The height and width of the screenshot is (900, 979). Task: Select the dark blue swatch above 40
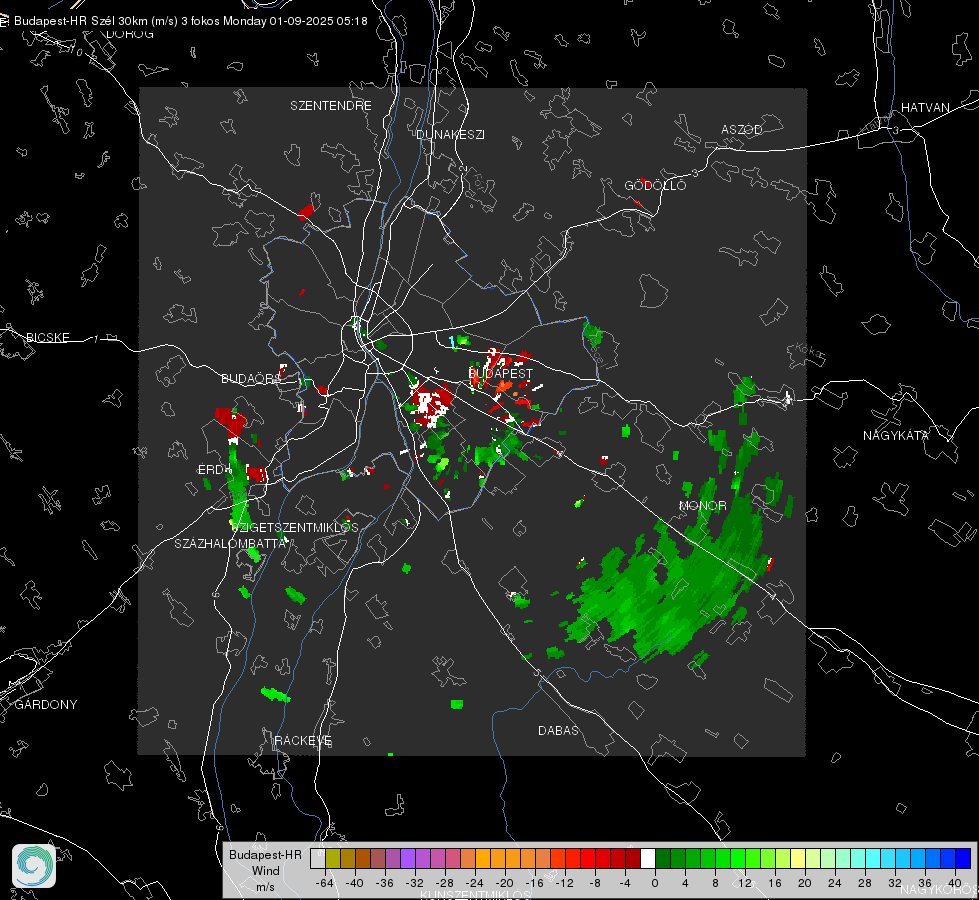tap(963, 859)
